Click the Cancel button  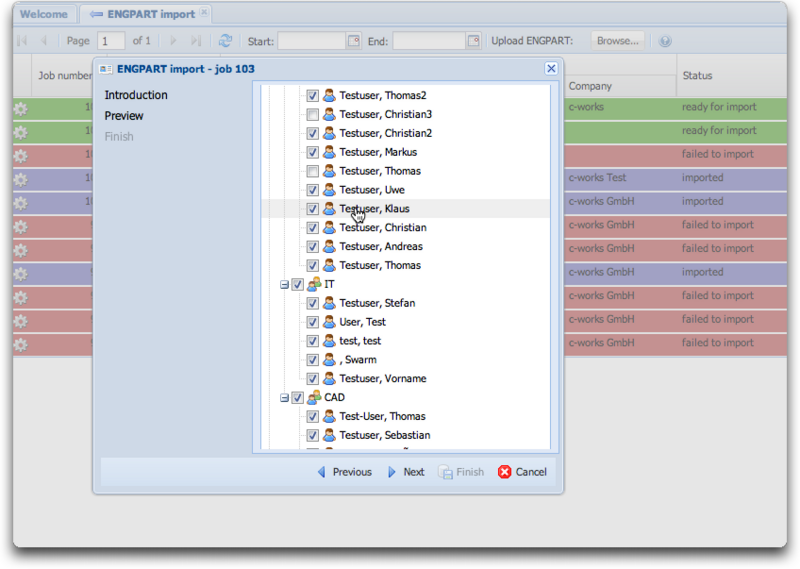(522, 472)
